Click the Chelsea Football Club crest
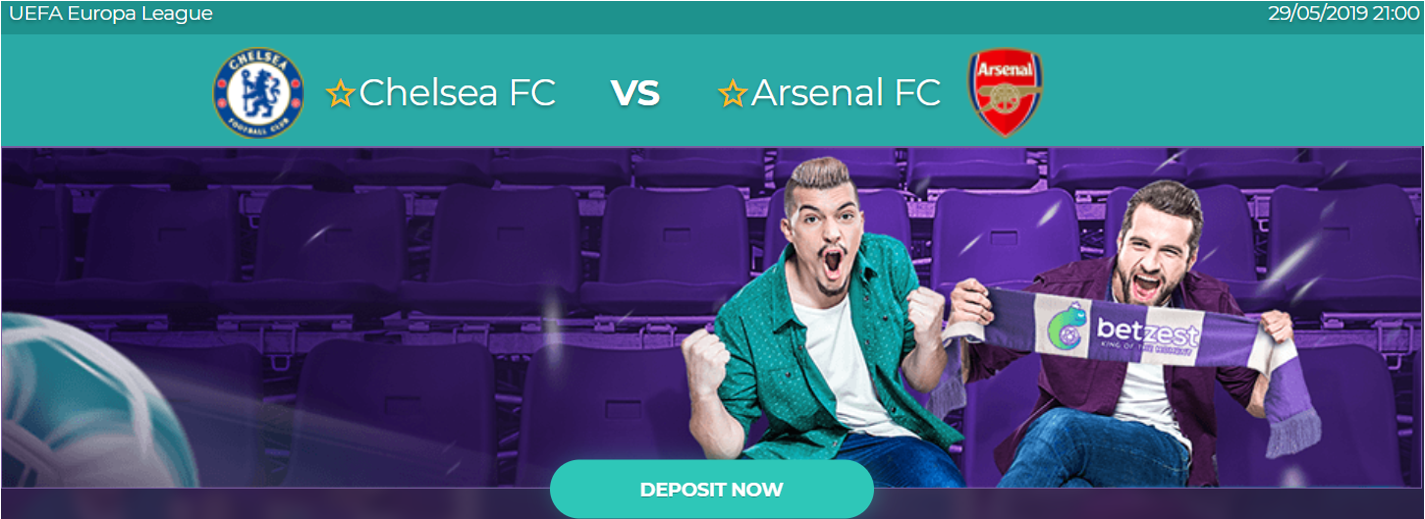 tap(258, 93)
